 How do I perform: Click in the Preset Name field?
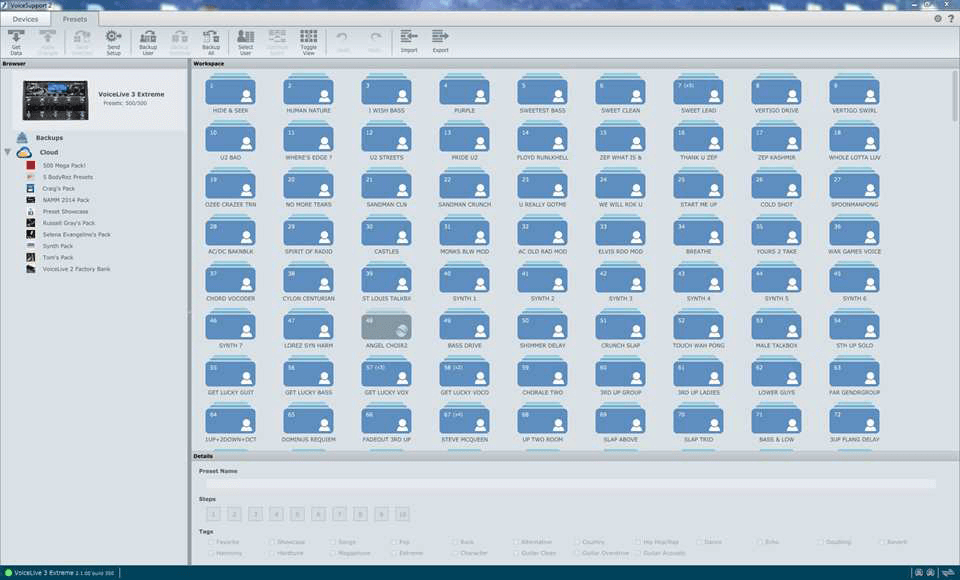point(571,484)
